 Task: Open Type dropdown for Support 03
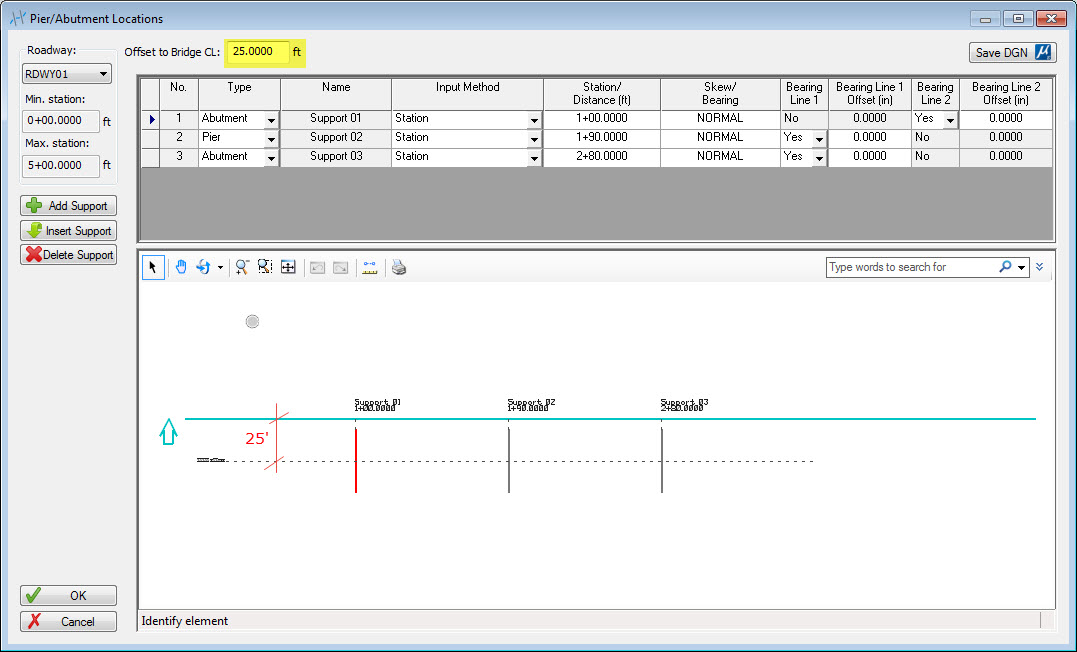[x=271, y=159]
